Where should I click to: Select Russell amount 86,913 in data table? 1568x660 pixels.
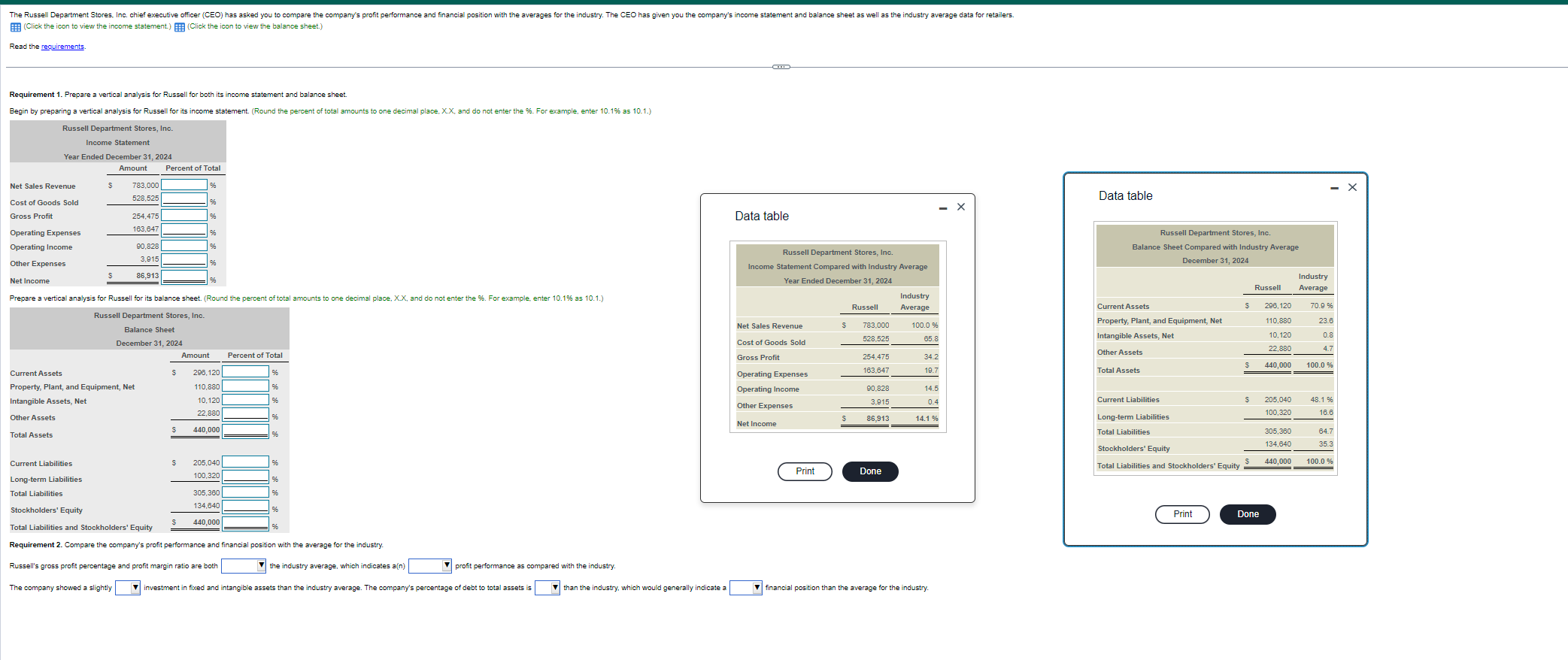[x=878, y=419]
